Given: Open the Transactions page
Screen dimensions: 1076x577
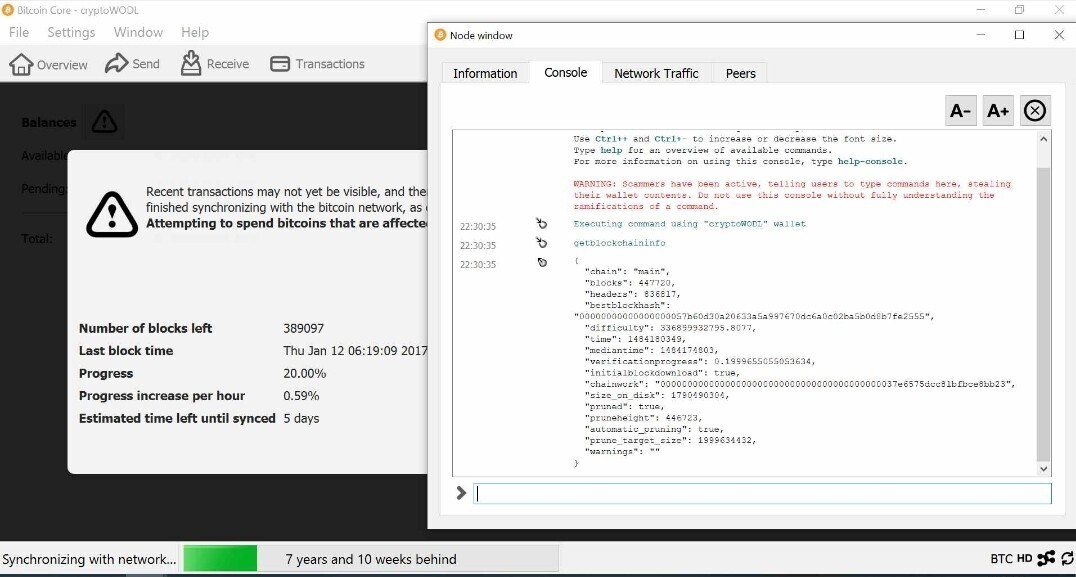Looking at the screenshot, I should 317,64.
